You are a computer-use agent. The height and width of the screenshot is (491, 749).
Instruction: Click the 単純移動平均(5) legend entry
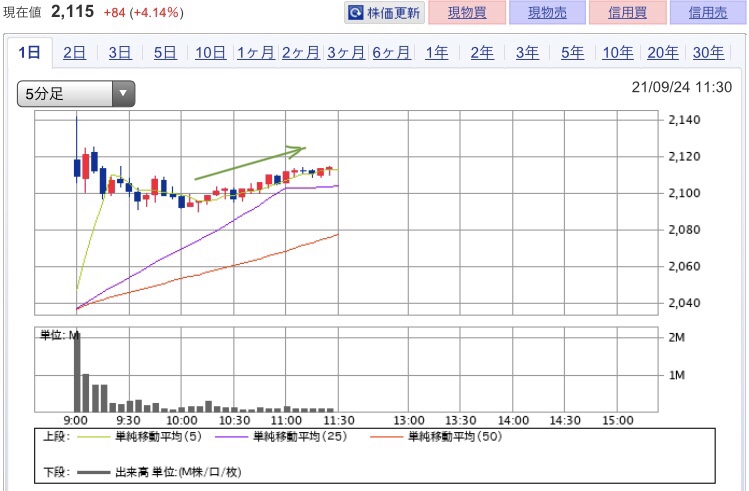tap(139, 437)
